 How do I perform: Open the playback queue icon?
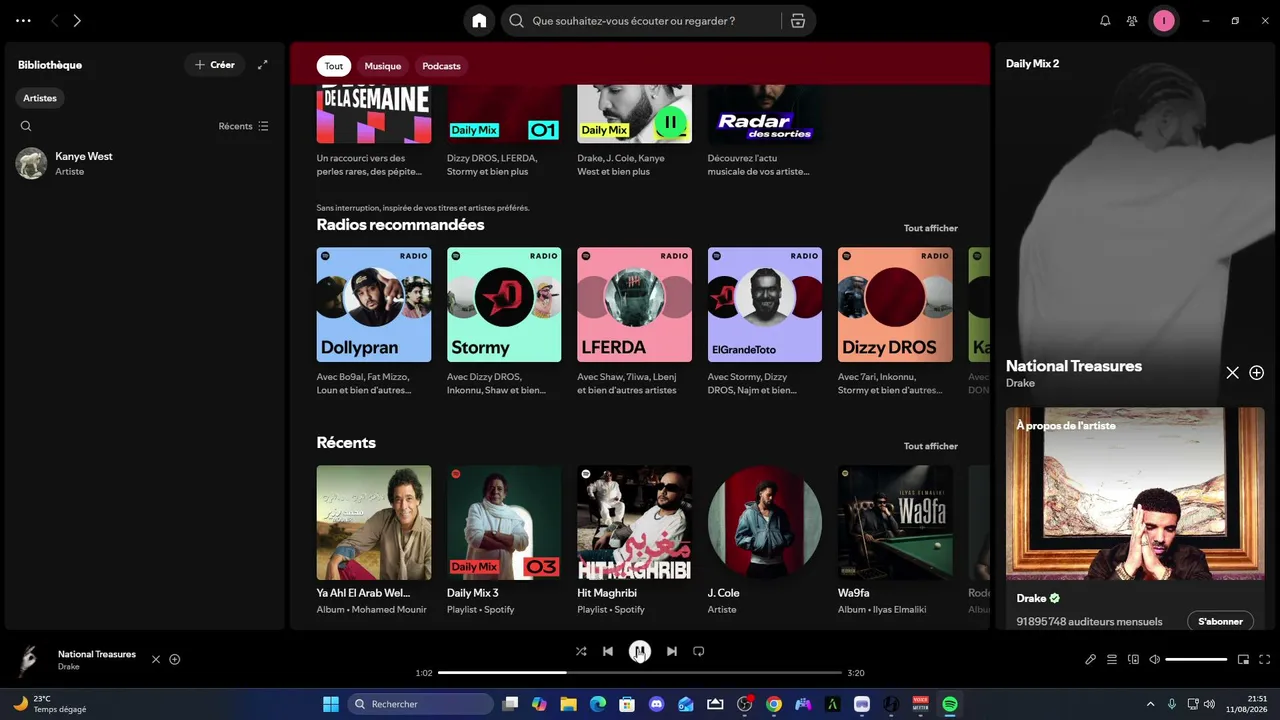[x=1112, y=660]
